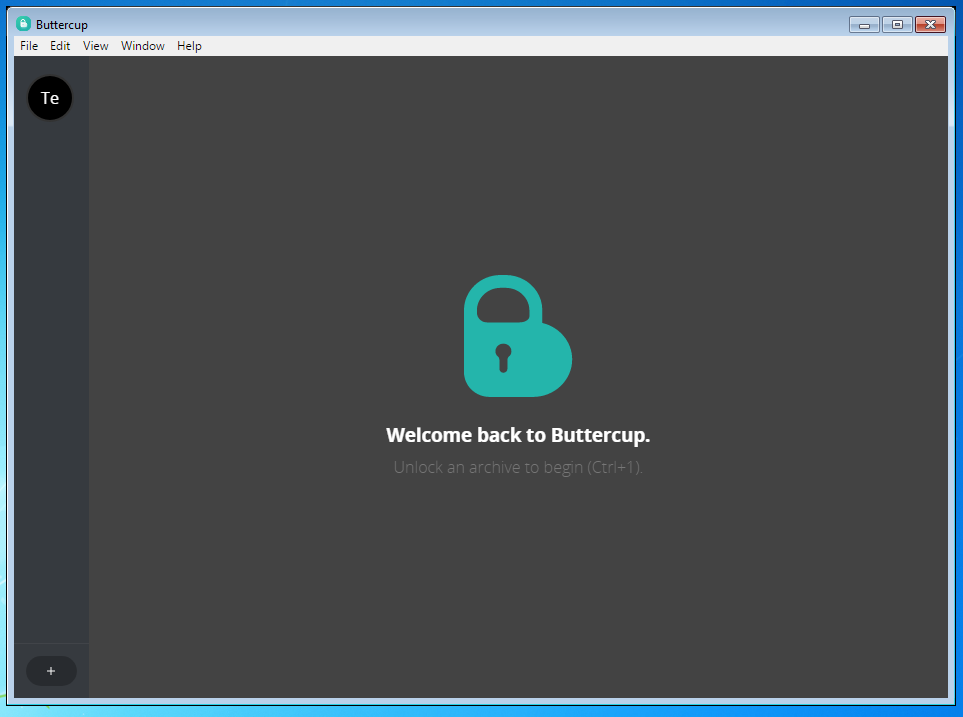Add a new archive with plus button
The width and height of the screenshot is (963, 717).
coord(51,671)
